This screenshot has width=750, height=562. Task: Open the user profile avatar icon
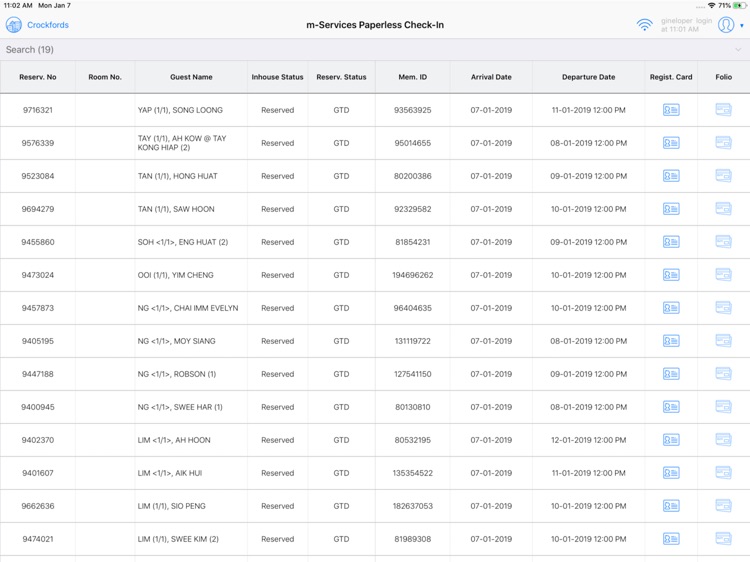click(726, 25)
